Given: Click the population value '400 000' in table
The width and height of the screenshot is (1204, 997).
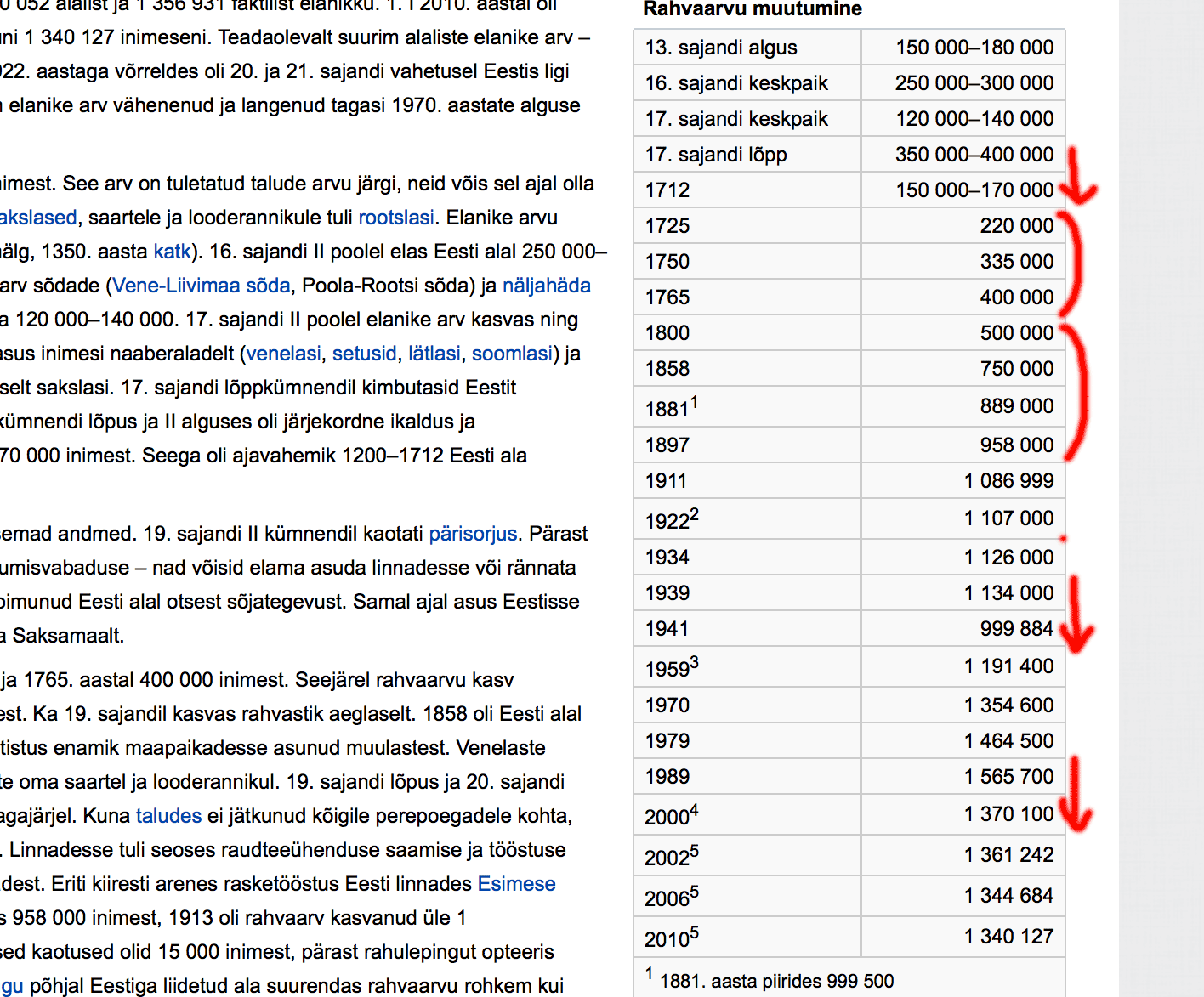Looking at the screenshot, I should click(1017, 297).
